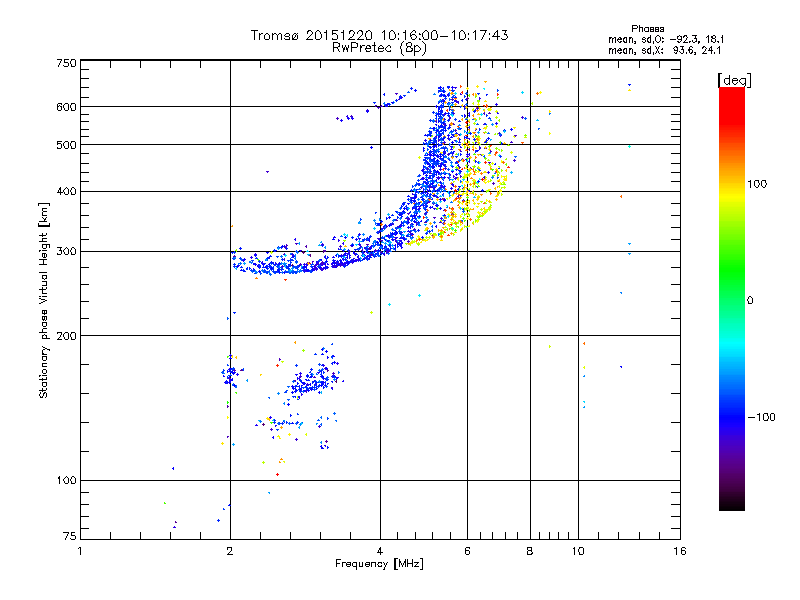Click the 'Phases' statistics heading
The height and width of the screenshot is (600, 800).
[647, 29]
